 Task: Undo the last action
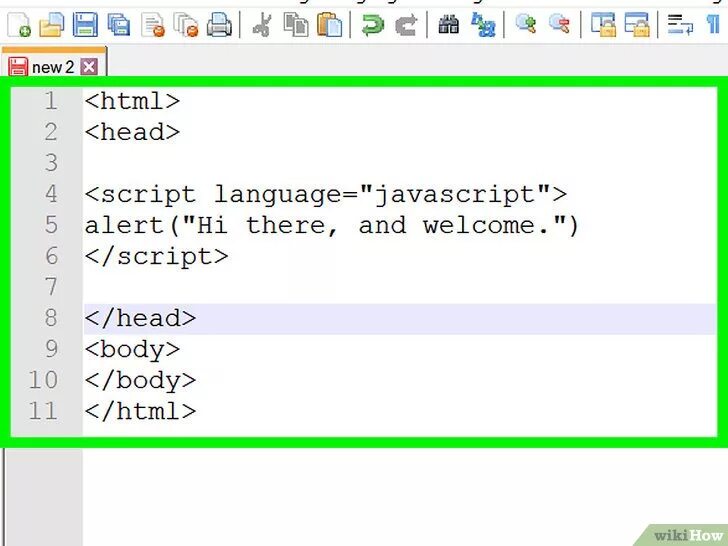point(372,25)
